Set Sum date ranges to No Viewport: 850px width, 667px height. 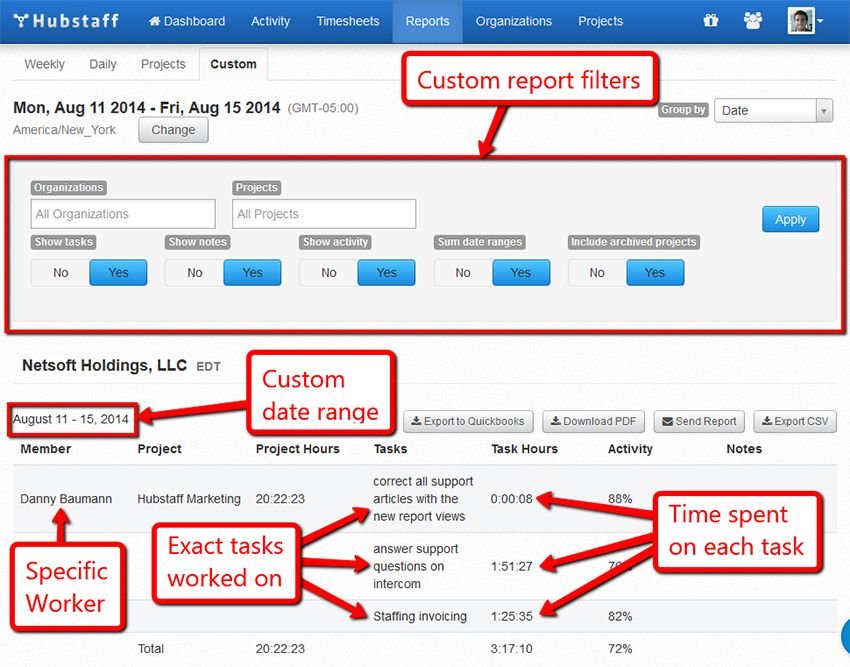[x=463, y=272]
